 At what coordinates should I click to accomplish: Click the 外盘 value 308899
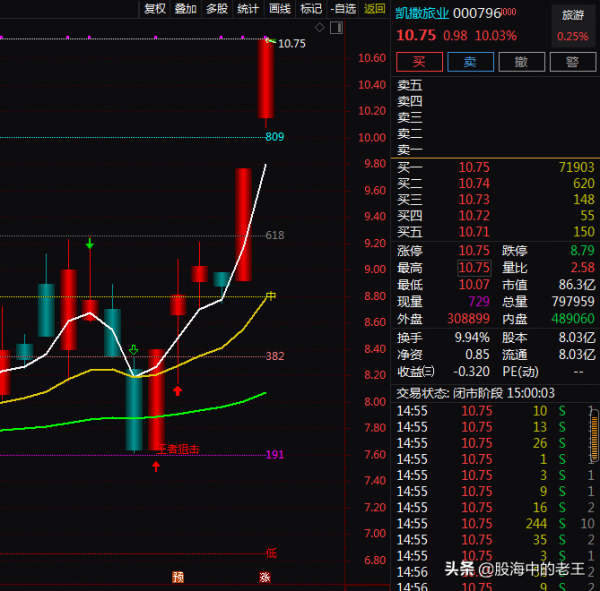(x=468, y=318)
